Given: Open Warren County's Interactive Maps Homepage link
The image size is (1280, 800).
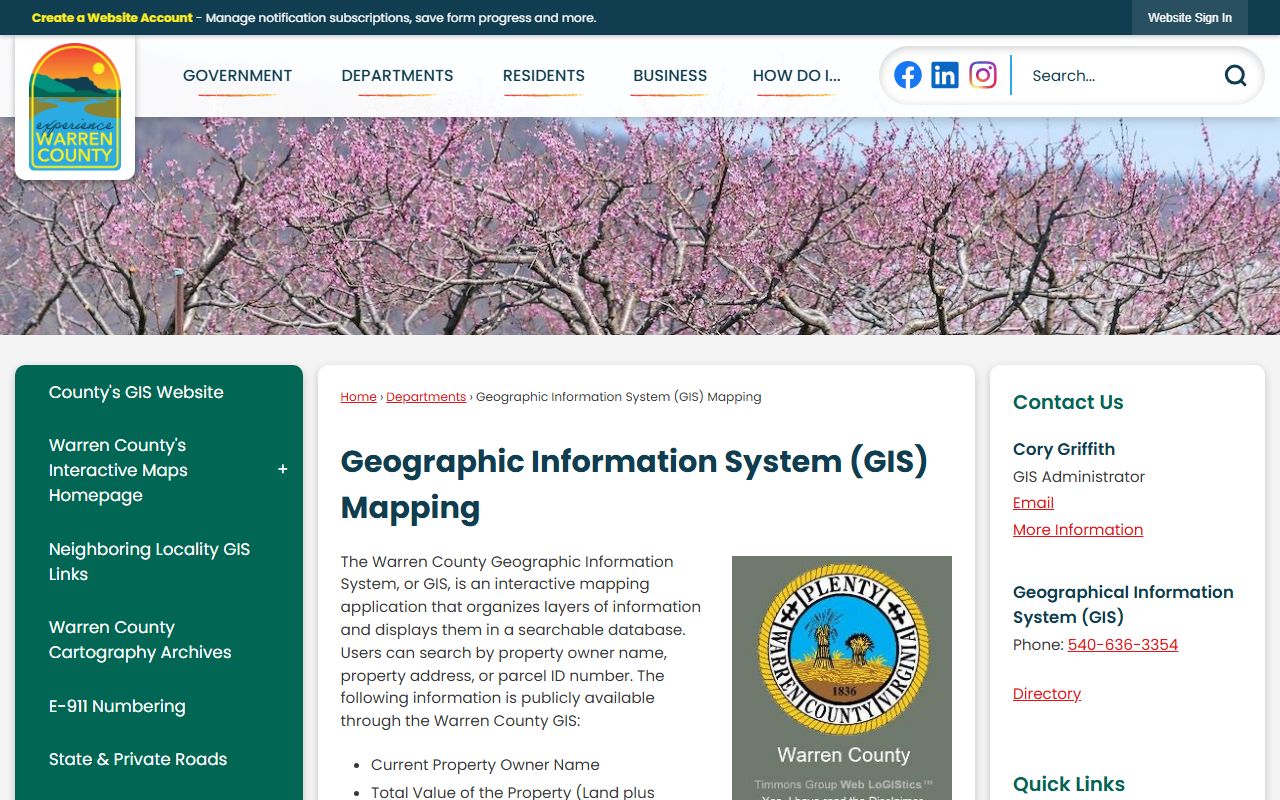Looking at the screenshot, I should (118, 470).
